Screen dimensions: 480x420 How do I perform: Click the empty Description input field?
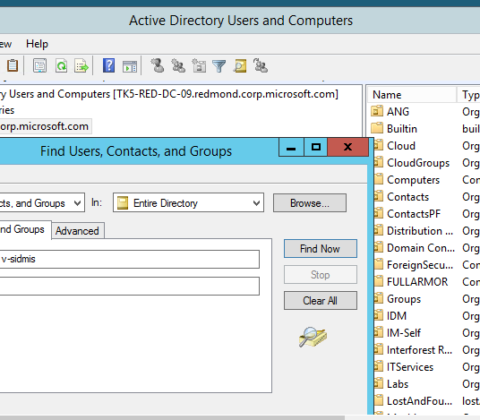coord(129,286)
